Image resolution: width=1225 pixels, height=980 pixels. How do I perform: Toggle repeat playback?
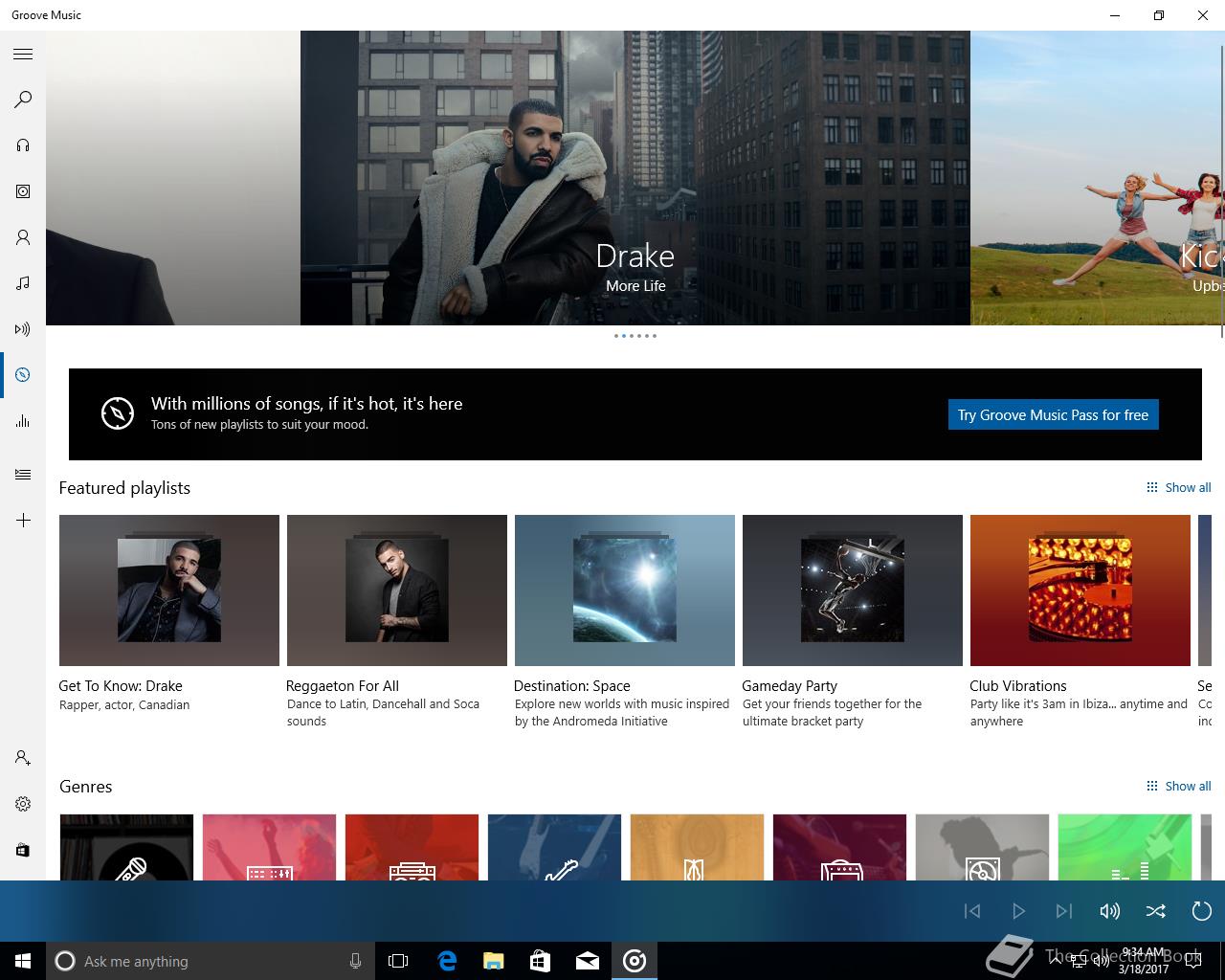(x=1202, y=911)
